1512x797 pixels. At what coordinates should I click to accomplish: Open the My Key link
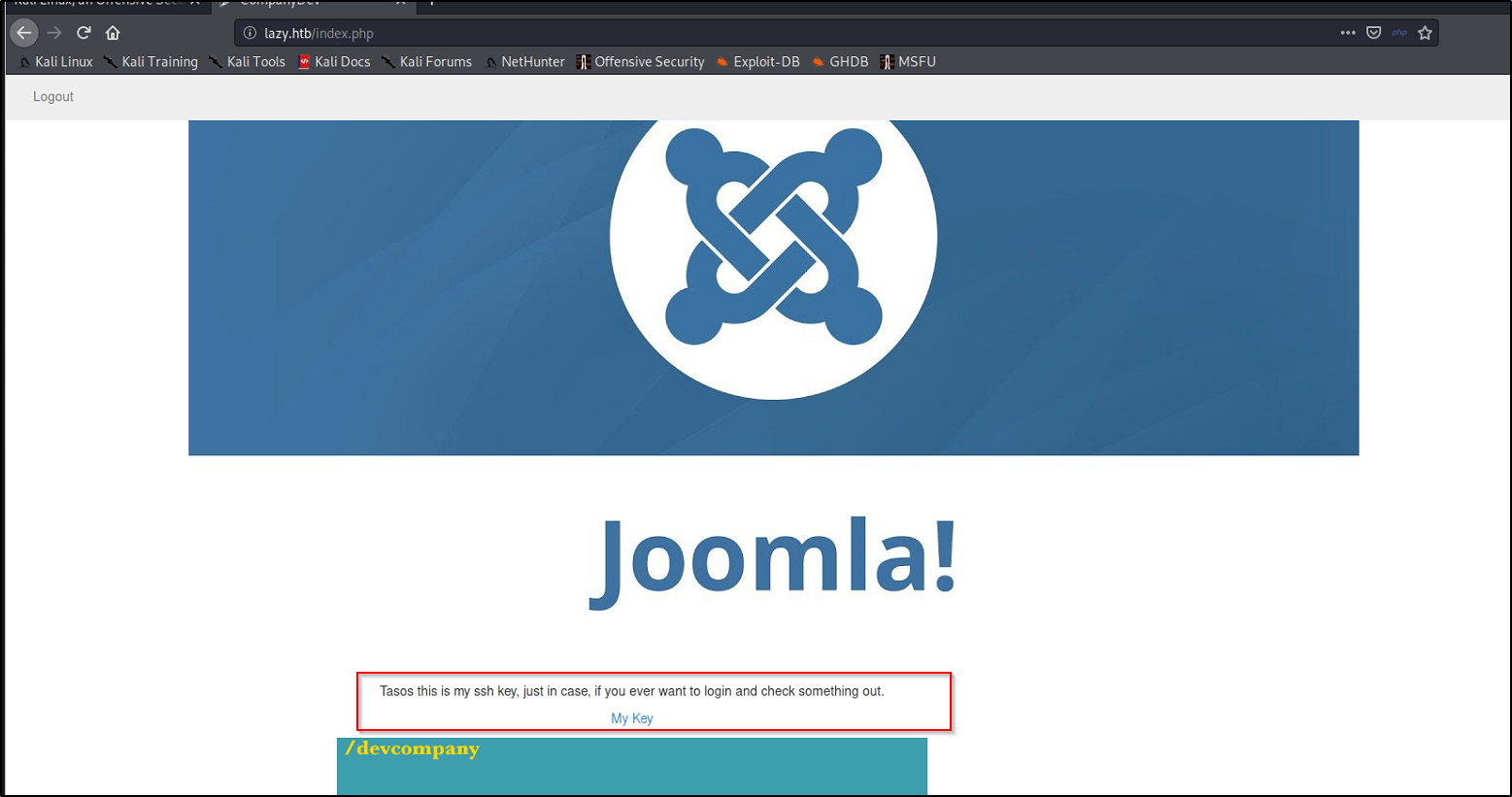click(x=632, y=718)
